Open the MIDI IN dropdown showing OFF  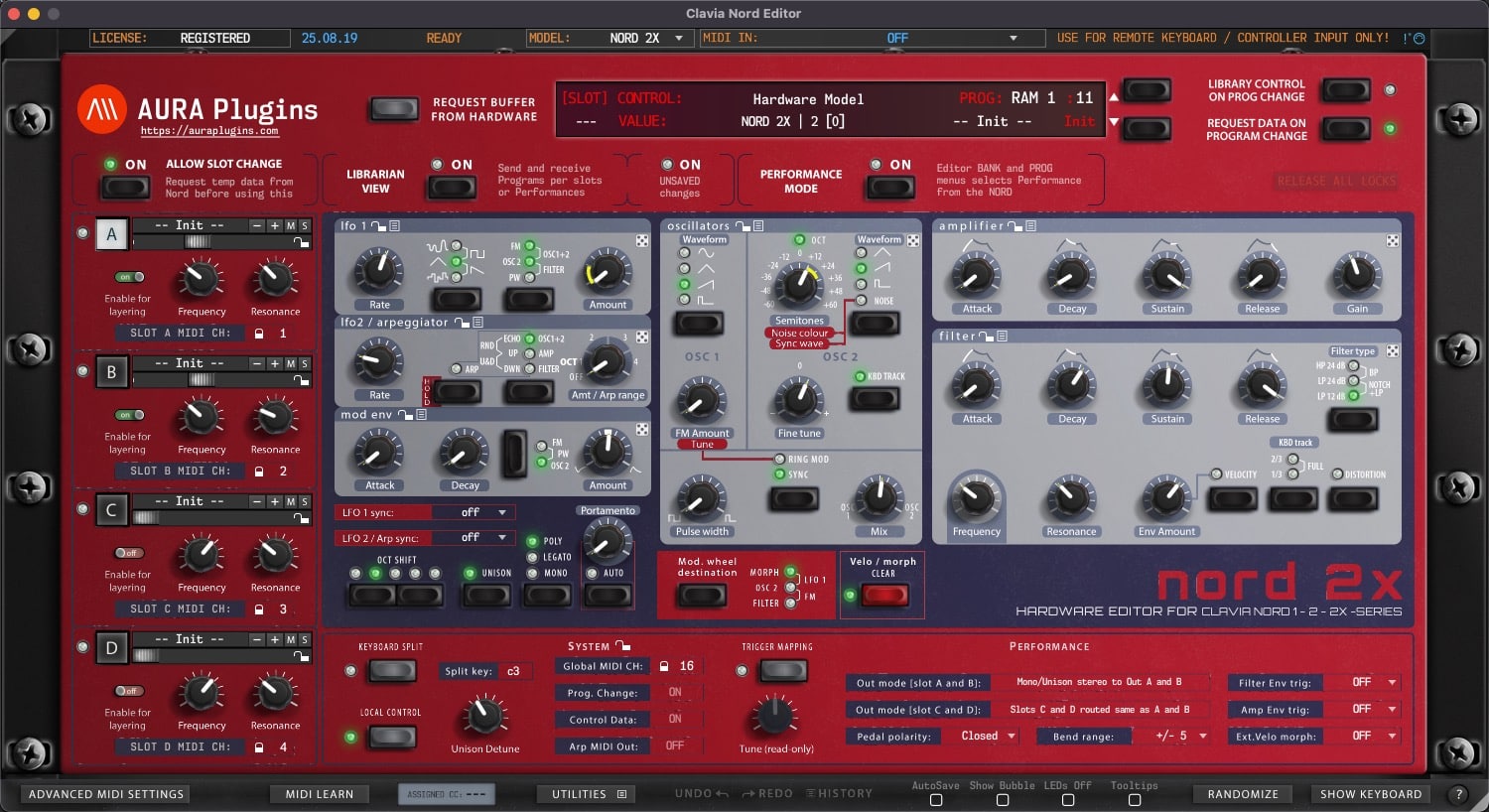click(873, 38)
